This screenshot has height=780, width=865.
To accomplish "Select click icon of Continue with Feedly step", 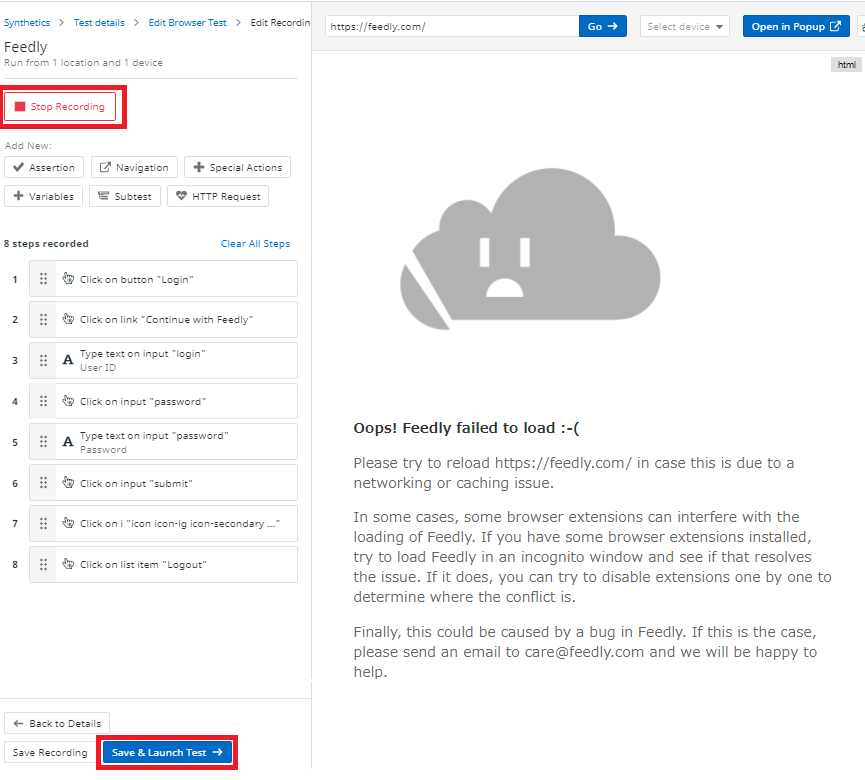I will [x=68, y=318].
